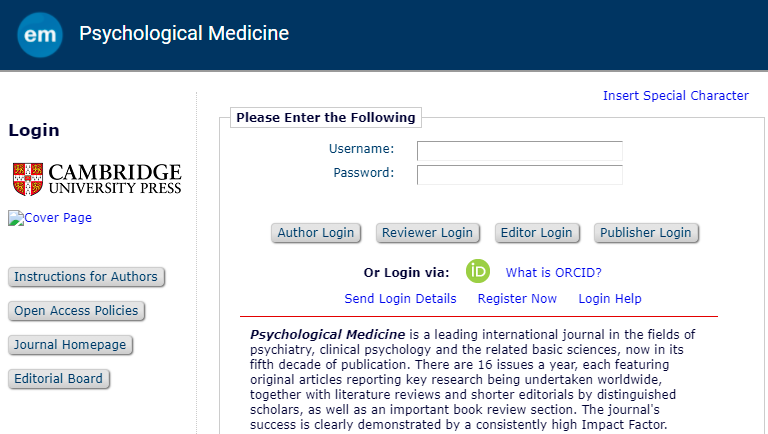
Task: Click the Cambridge University Press logo
Action: tap(97, 179)
